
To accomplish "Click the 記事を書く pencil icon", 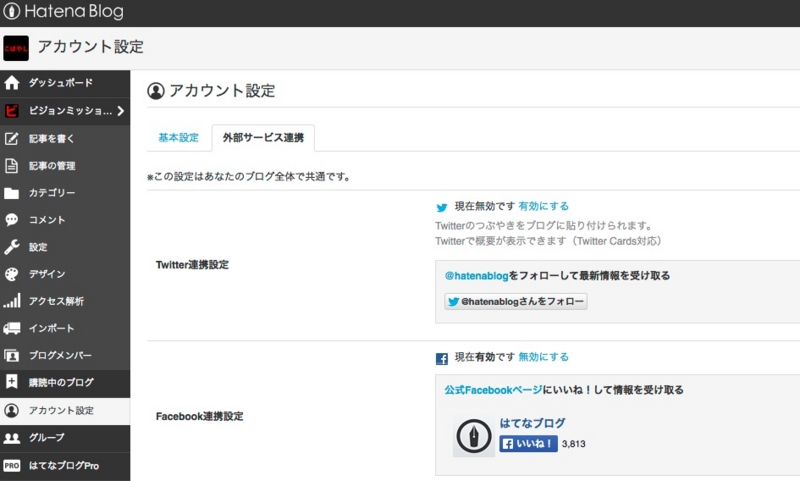I will 12,138.
